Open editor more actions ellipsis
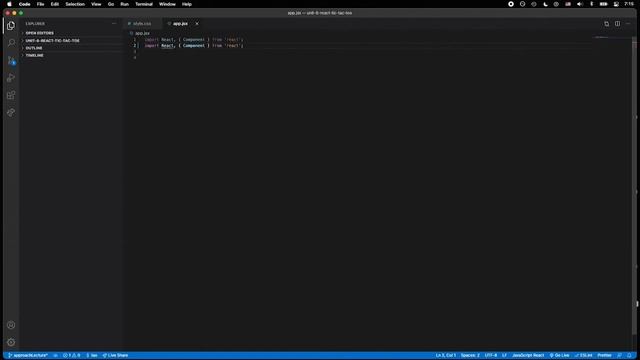 point(628,24)
